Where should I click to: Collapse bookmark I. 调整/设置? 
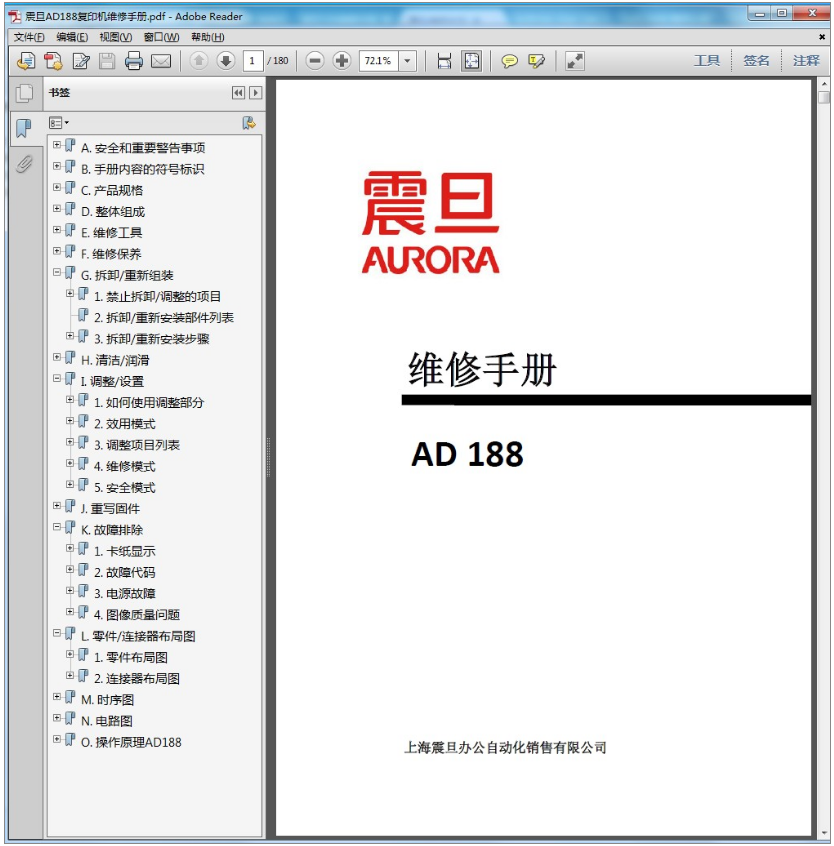click(57, 379)
